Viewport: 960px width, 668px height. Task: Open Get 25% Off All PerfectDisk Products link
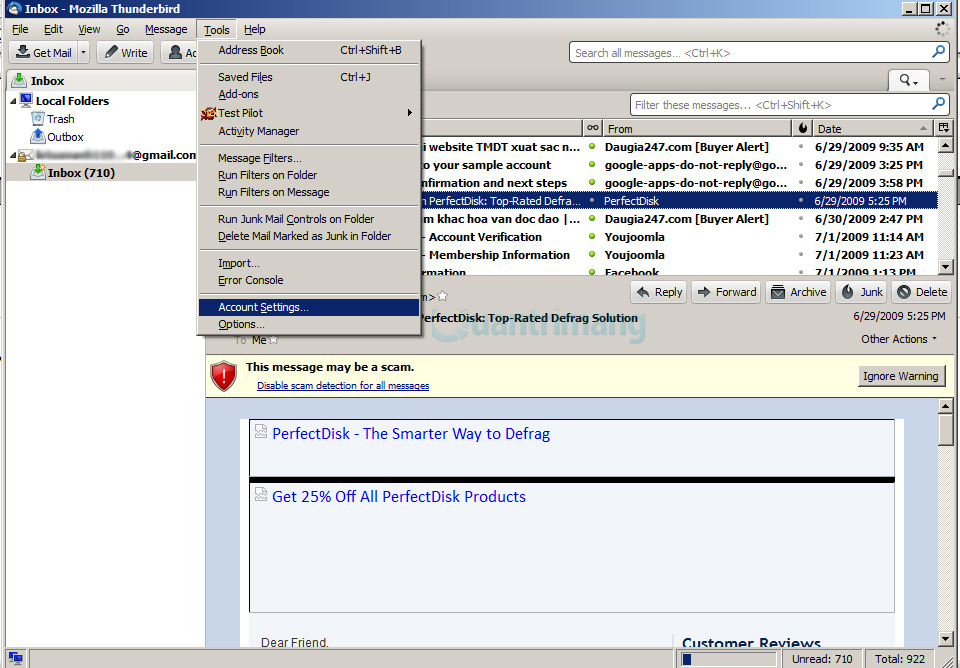tap(399, 497)
